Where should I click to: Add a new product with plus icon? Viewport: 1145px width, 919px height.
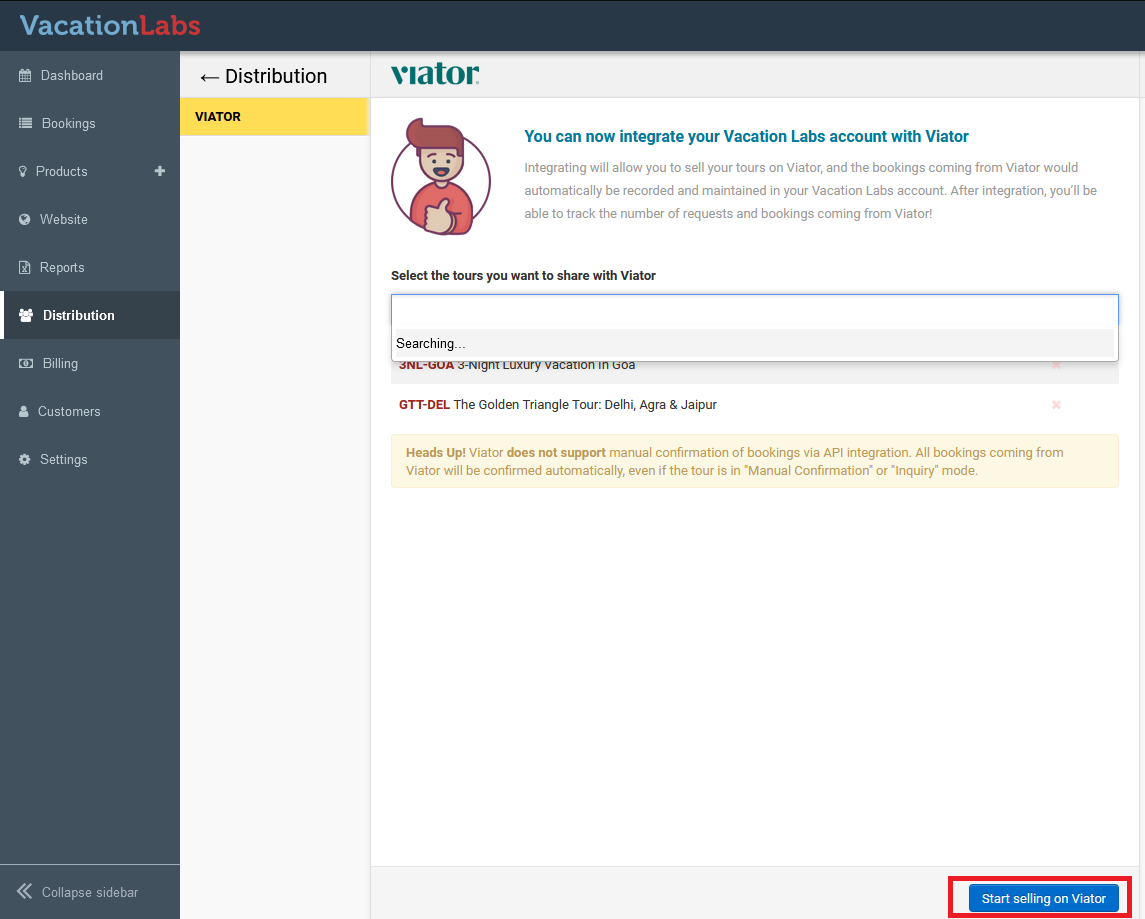point(159,171)
